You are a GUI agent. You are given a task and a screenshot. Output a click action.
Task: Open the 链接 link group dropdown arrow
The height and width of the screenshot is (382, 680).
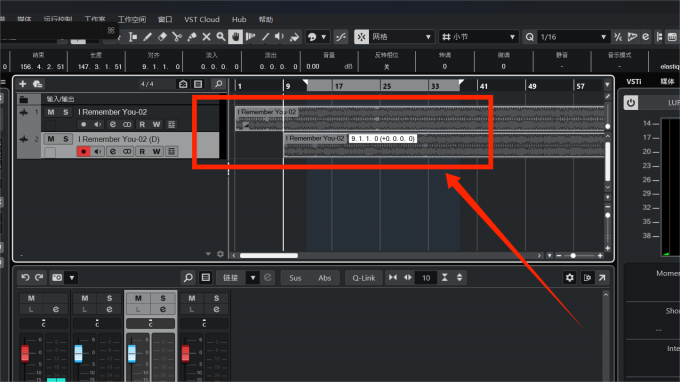253,278
